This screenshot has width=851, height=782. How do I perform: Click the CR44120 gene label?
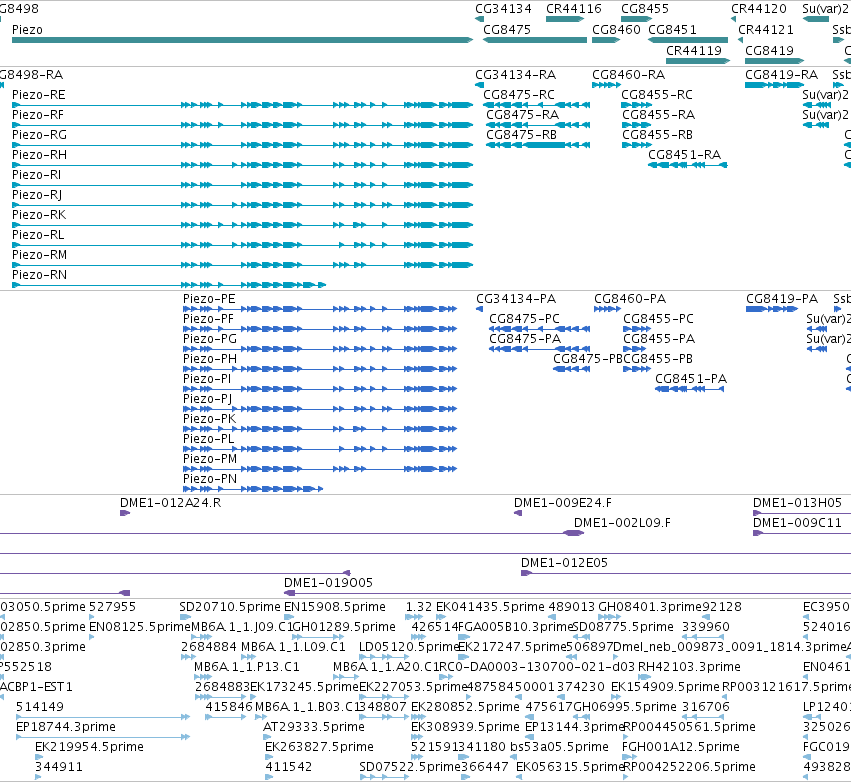click(x=759, y=9)
